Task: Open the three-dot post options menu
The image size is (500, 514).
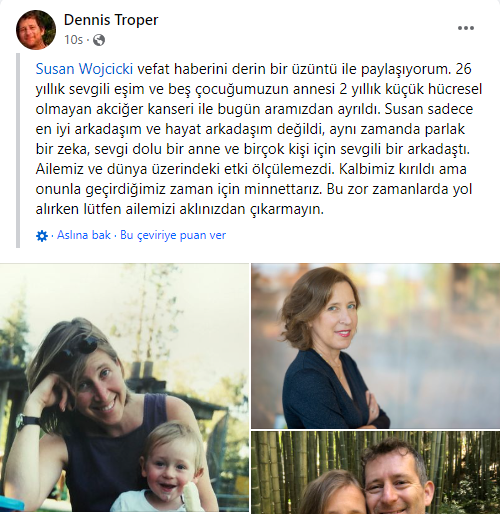Action: click(x=466, y=28)
